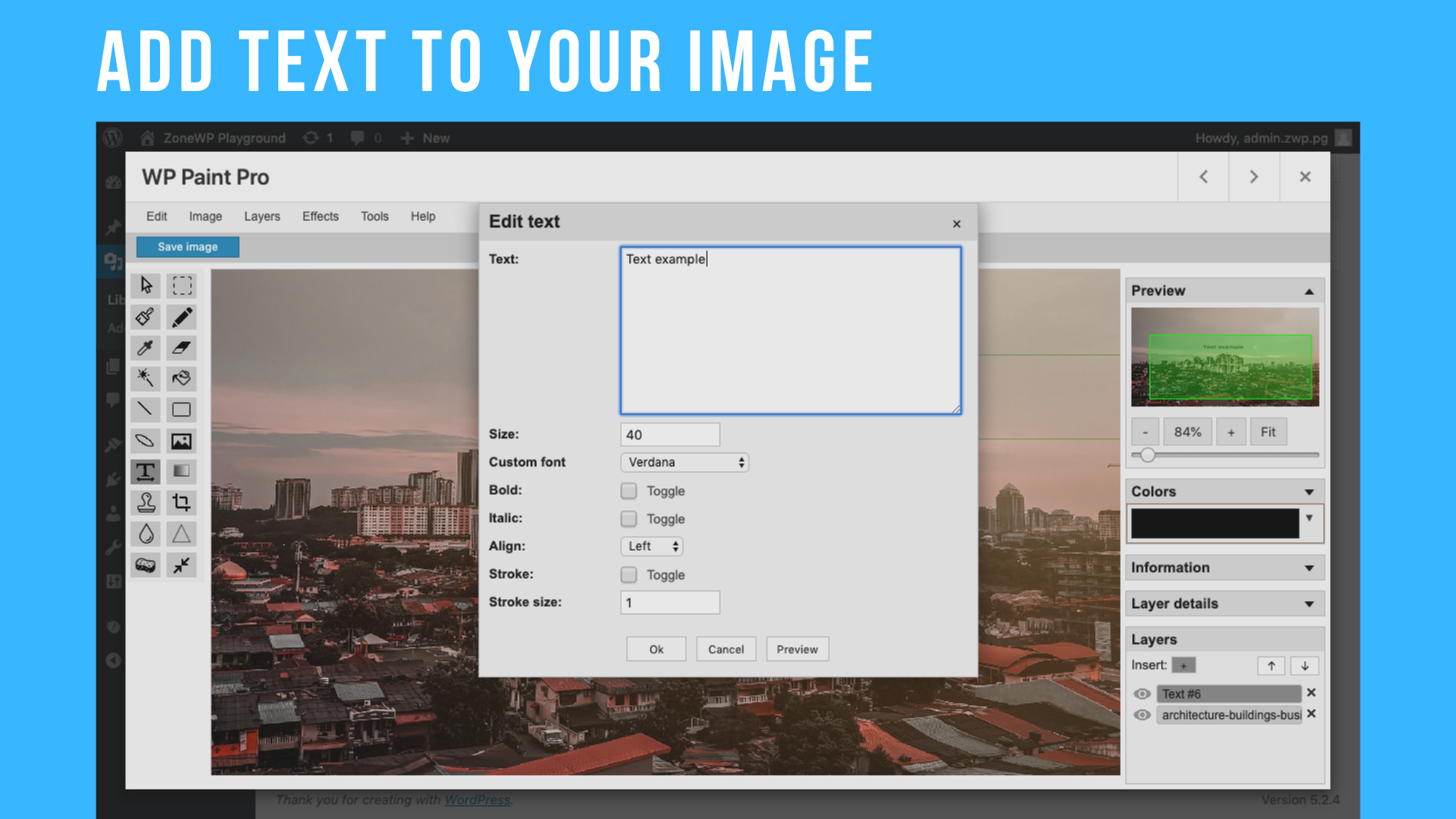
Task: Select the Eraser tool
Action: coord(182,347)
